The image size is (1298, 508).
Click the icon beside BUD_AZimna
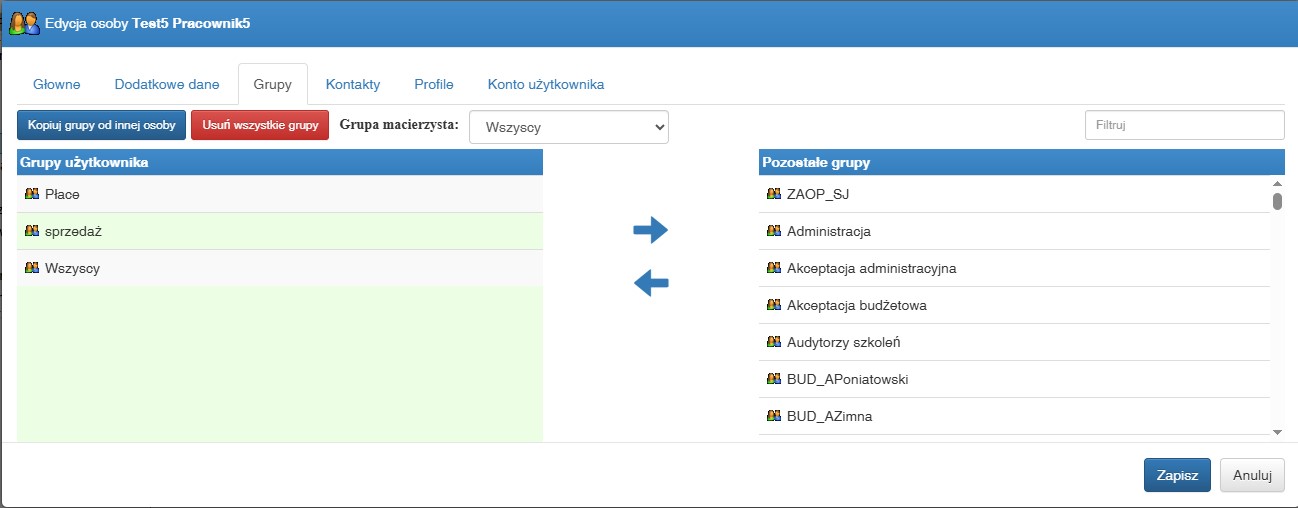[x=774, y=416]
